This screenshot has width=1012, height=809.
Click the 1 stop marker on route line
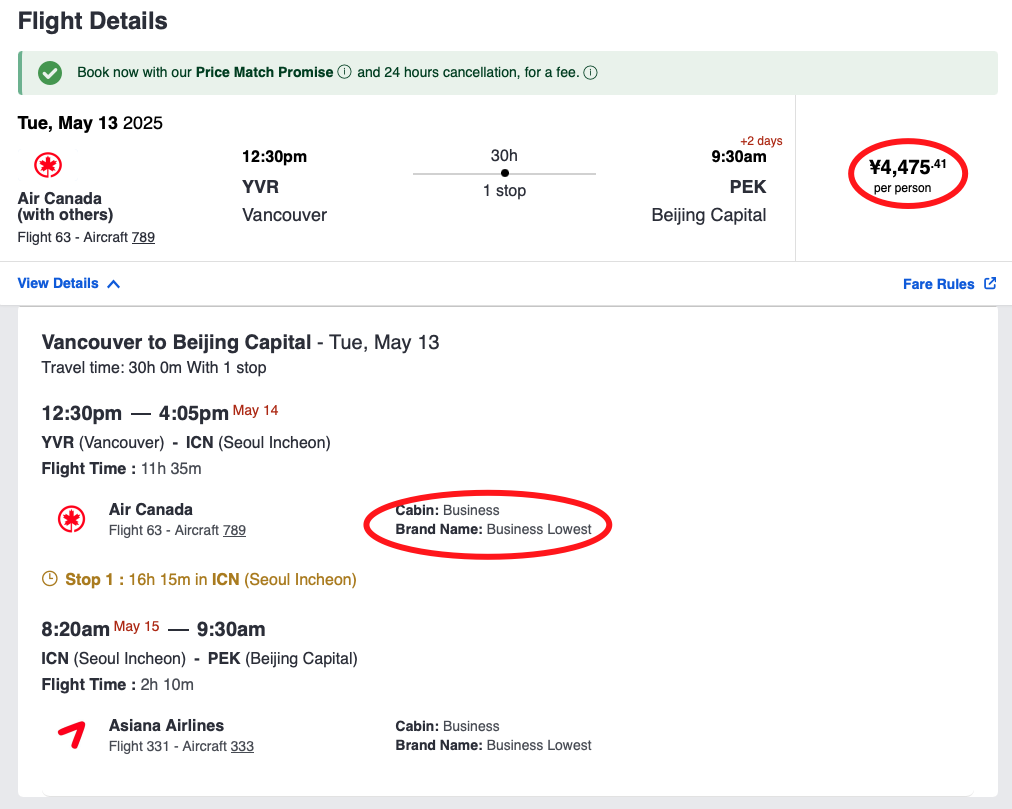point(504,173)
